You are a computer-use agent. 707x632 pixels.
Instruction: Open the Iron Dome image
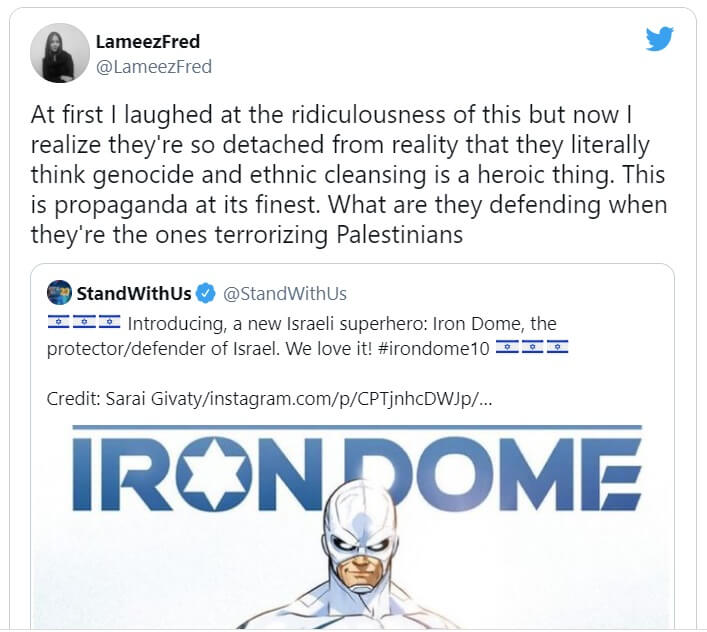pyautogui.click(x=353, y=526)
